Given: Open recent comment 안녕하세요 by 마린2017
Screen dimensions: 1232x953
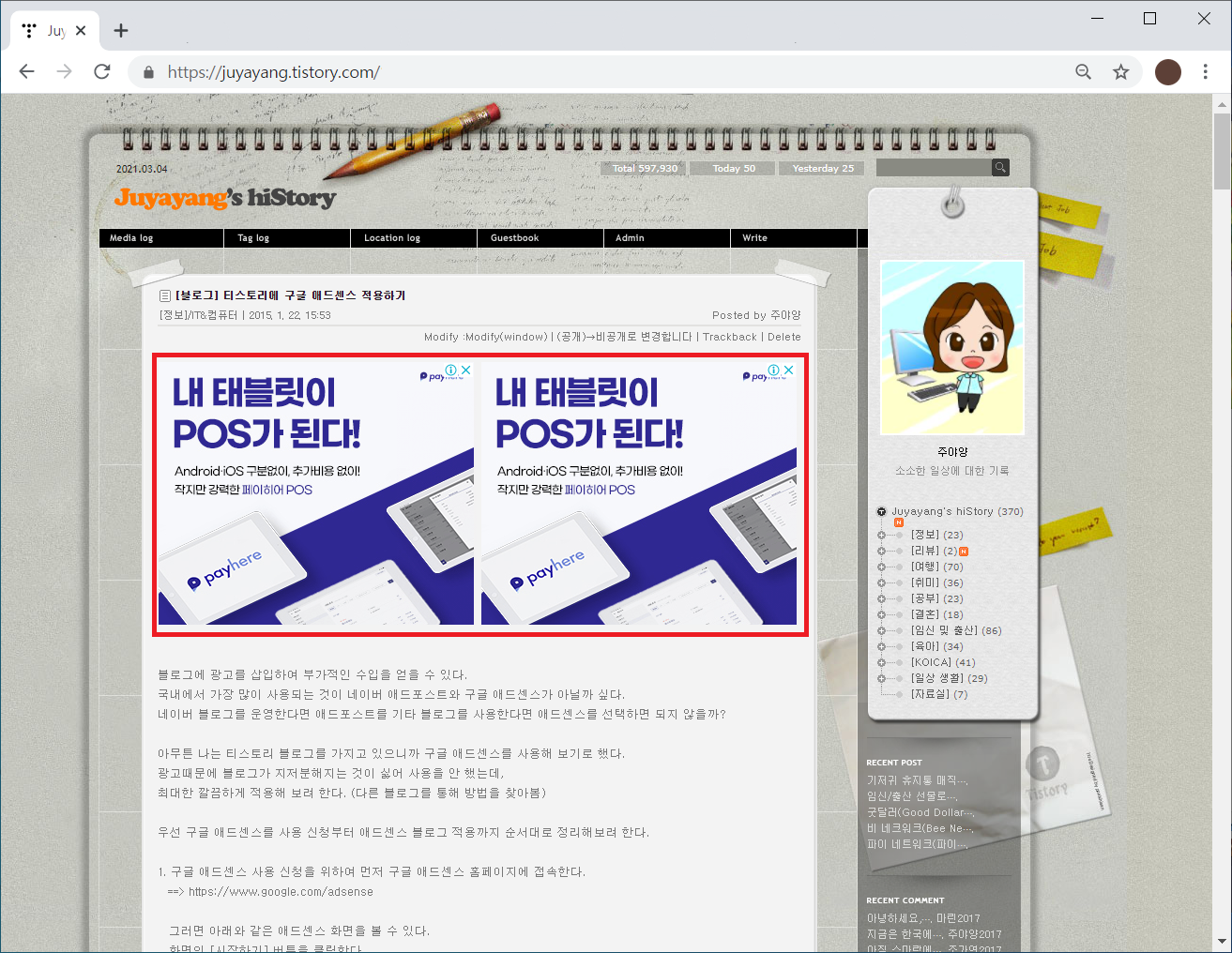Looking at the screenshot, I should click(923, 918).
